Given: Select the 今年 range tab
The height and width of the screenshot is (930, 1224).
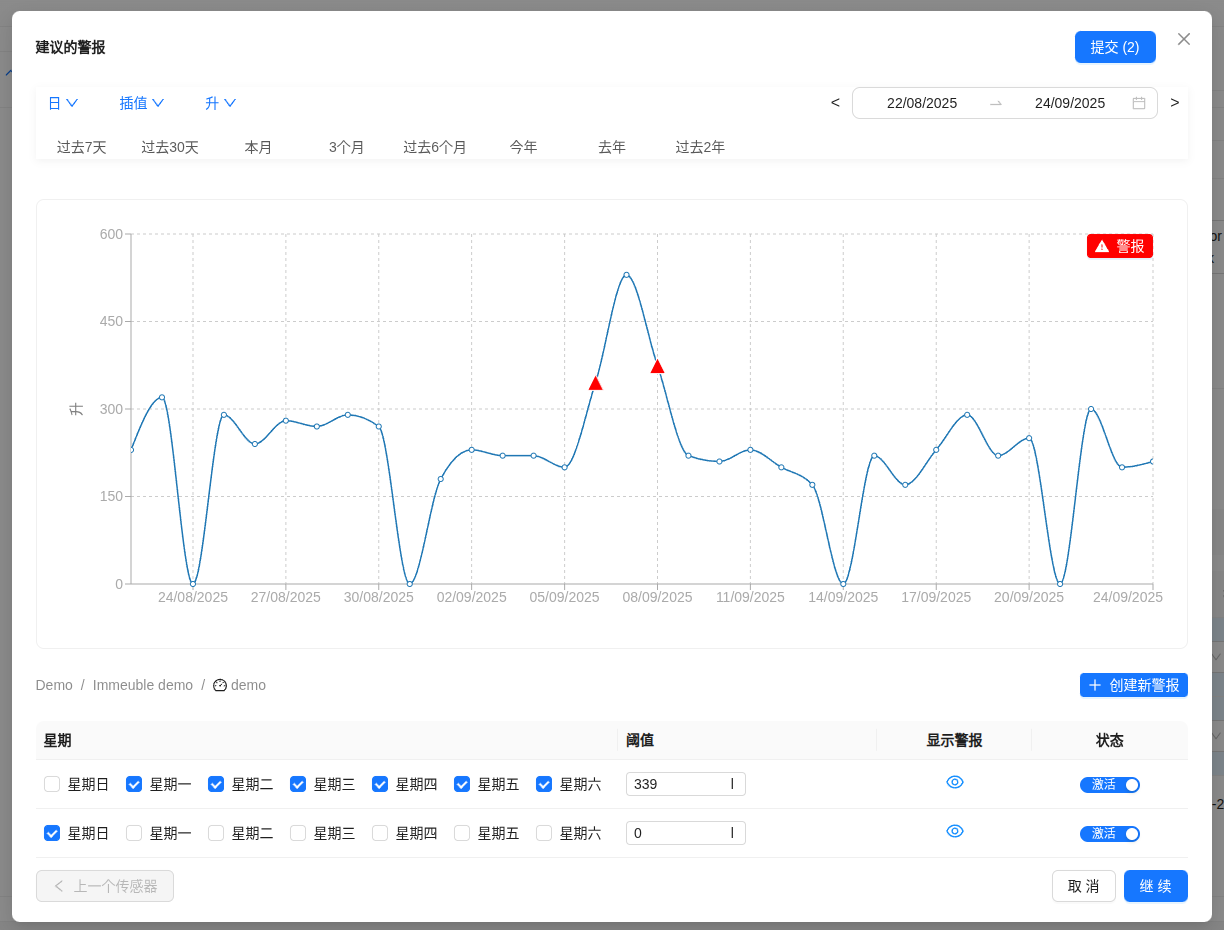Looking at the screenshot, I should (523, 147).
